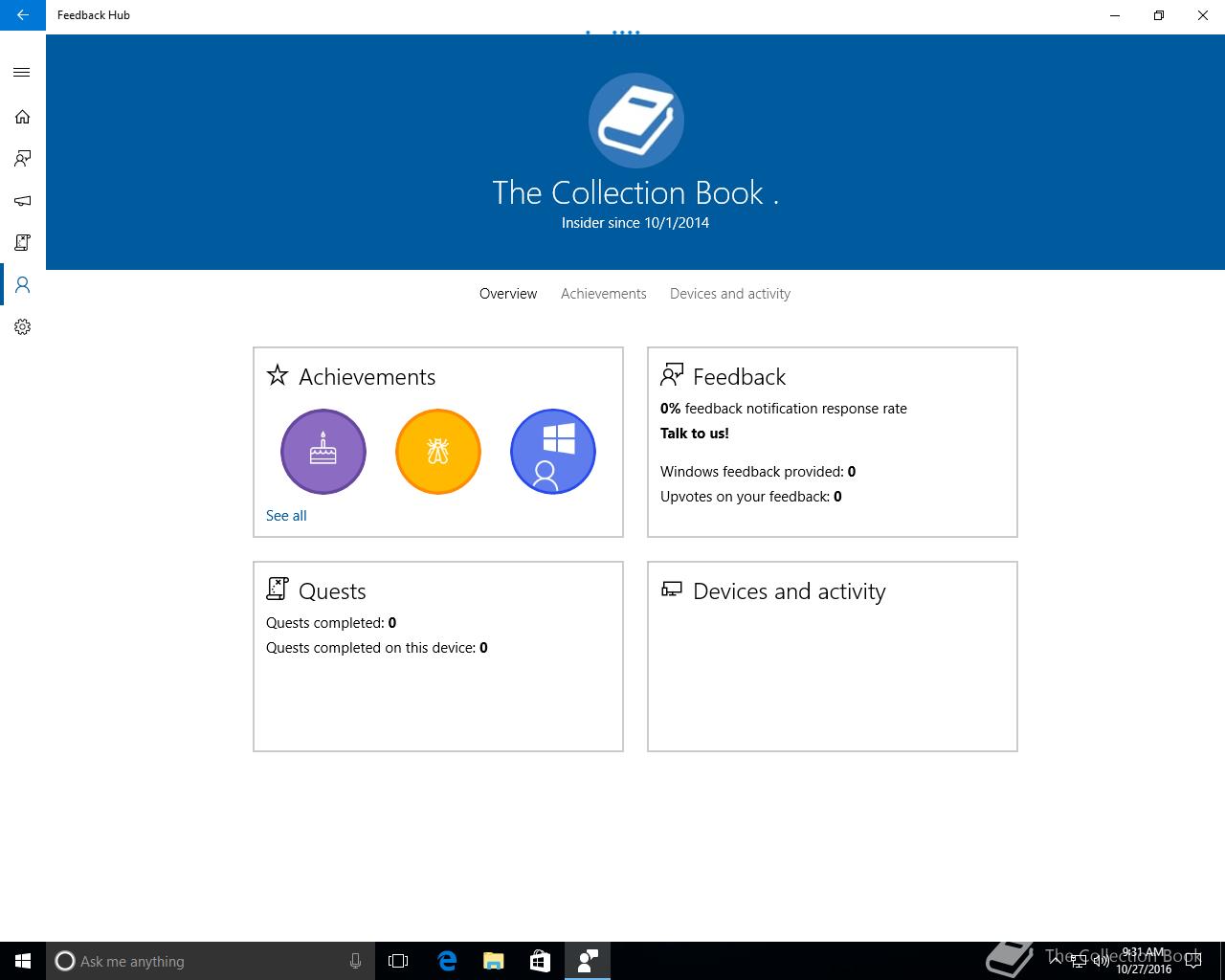This screenshot has width=1225, height=980.
Task: Click the book profile avatar
Action: coord(635,121)
